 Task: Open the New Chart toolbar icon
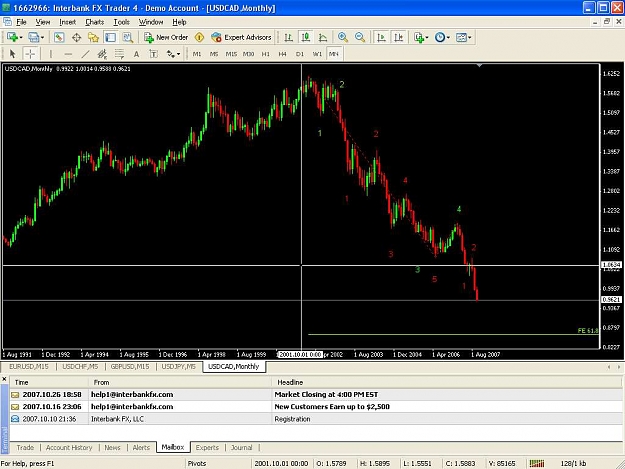[x=12, y=37]
